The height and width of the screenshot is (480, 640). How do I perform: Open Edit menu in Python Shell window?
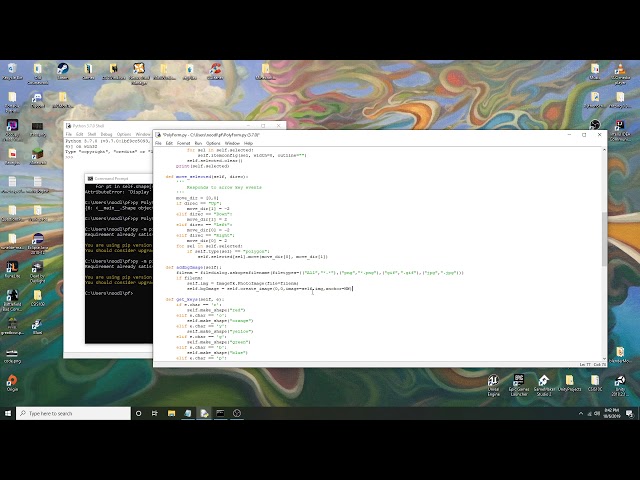79,134
